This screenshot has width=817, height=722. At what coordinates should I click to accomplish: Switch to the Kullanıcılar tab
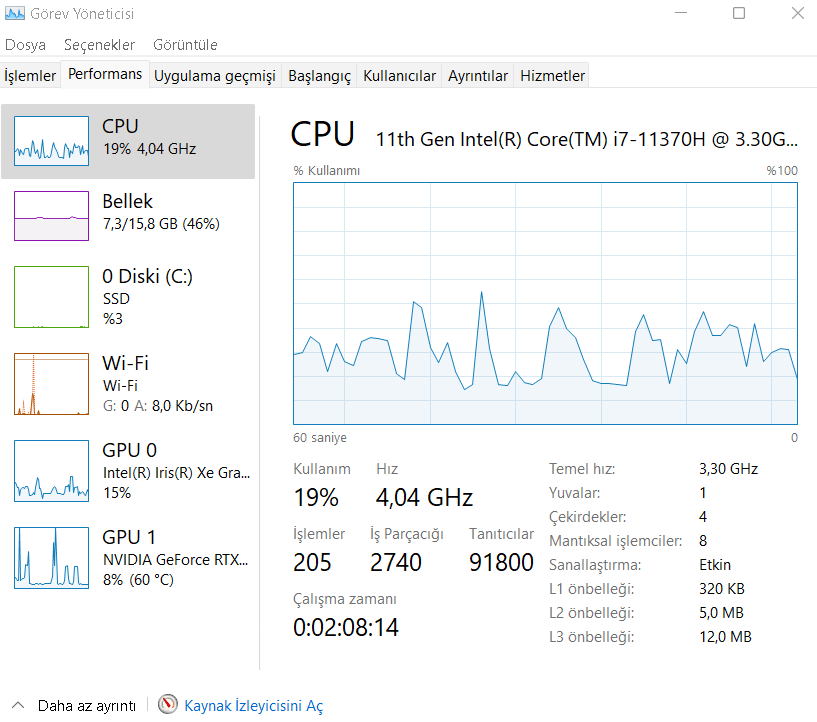(399, 76)
